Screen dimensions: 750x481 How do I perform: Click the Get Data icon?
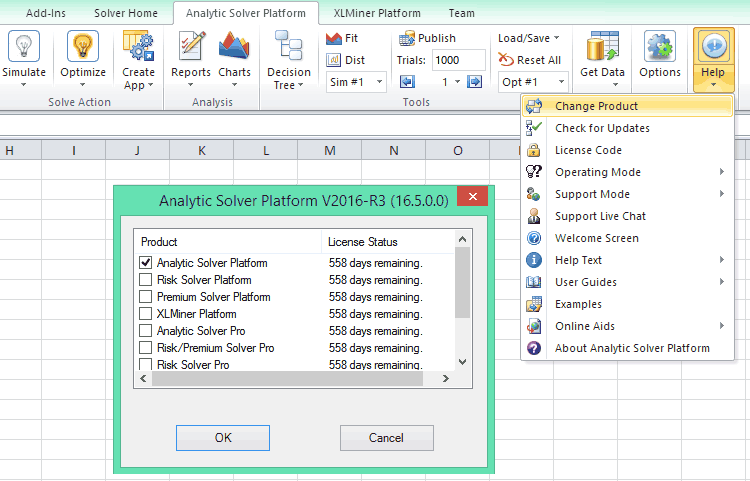click(602, 47)
